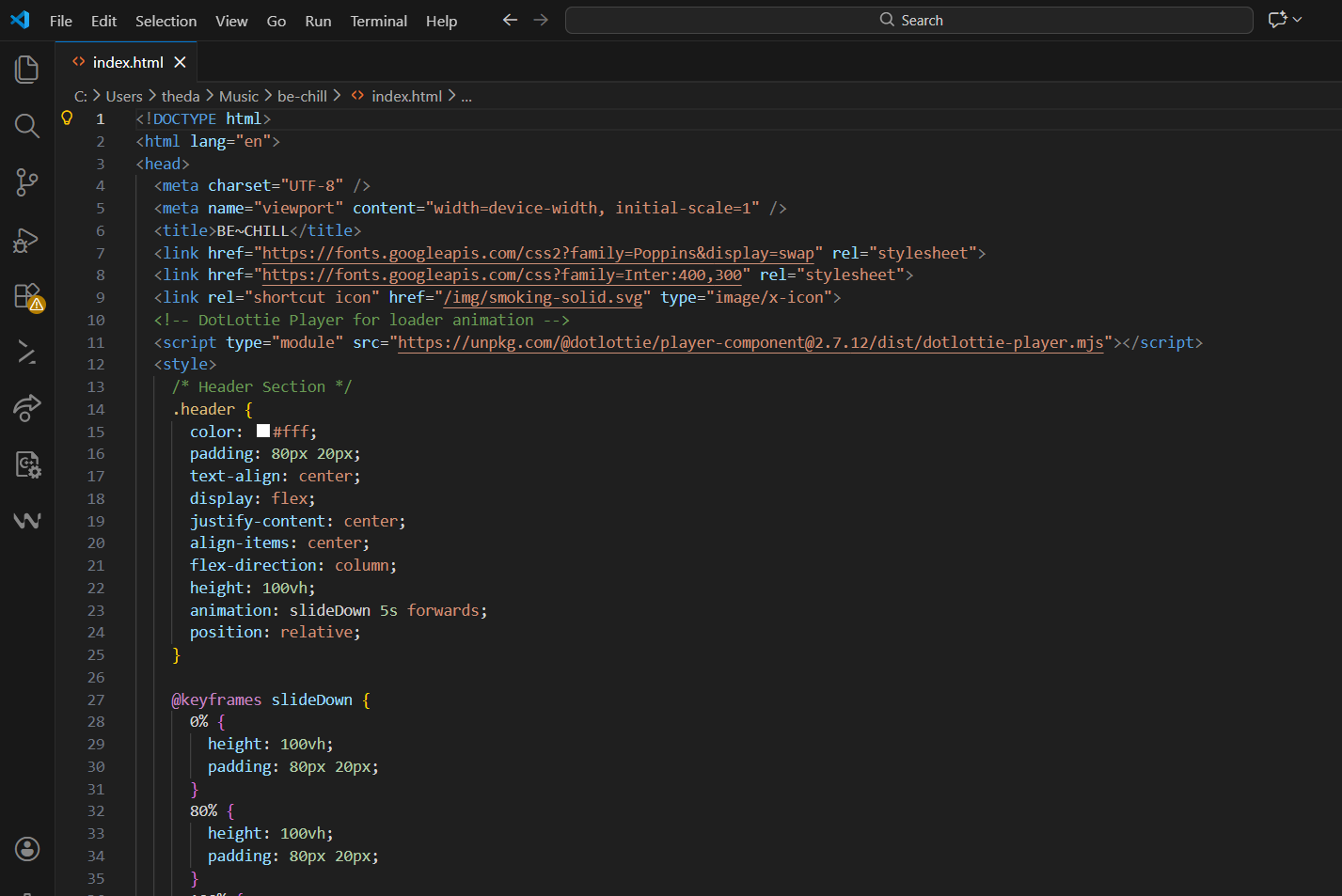
Task: Click the lightbulb code action icon
Action: [x=67, y=118]
